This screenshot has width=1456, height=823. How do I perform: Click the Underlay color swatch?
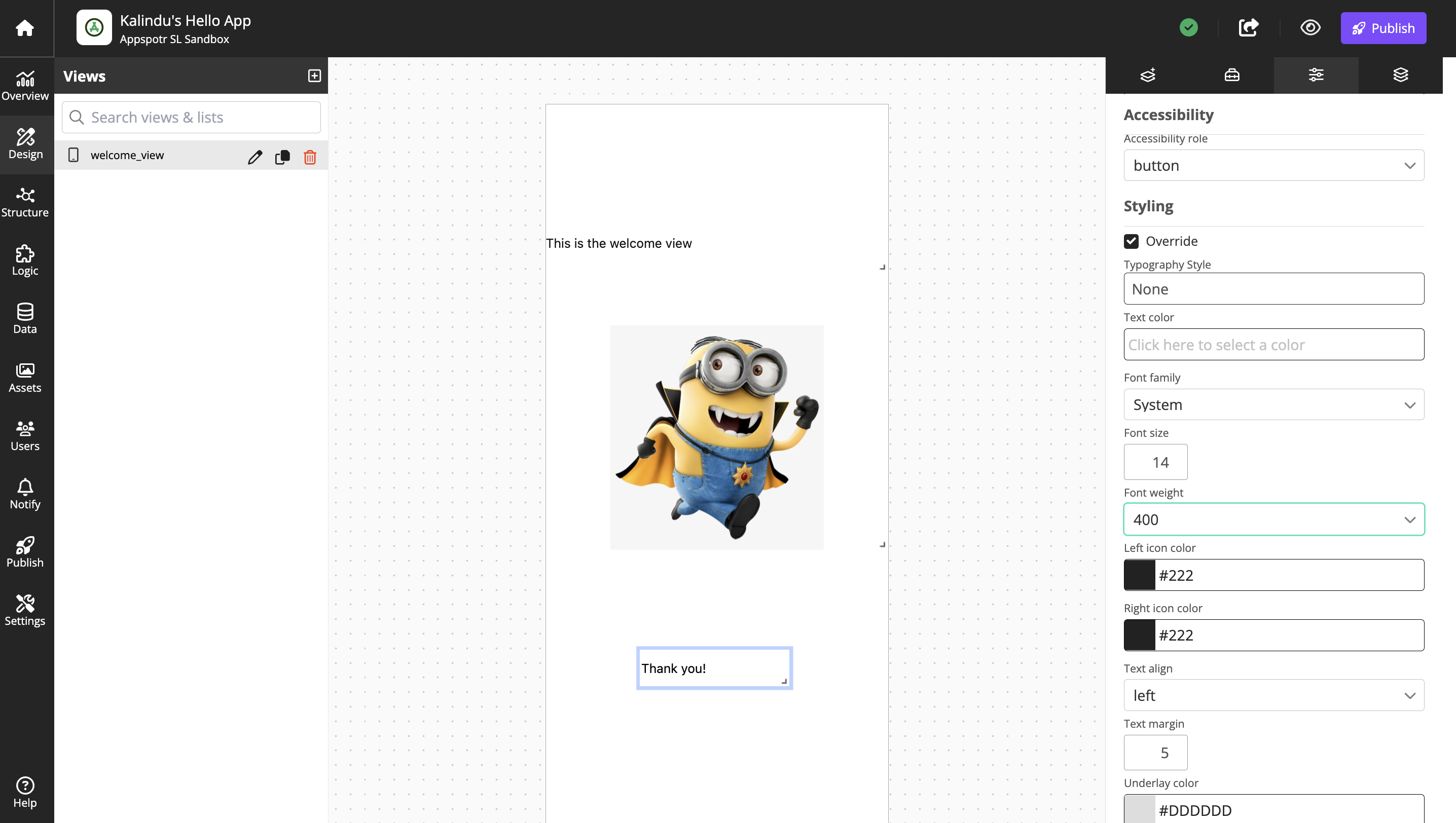pos(1139,809)
